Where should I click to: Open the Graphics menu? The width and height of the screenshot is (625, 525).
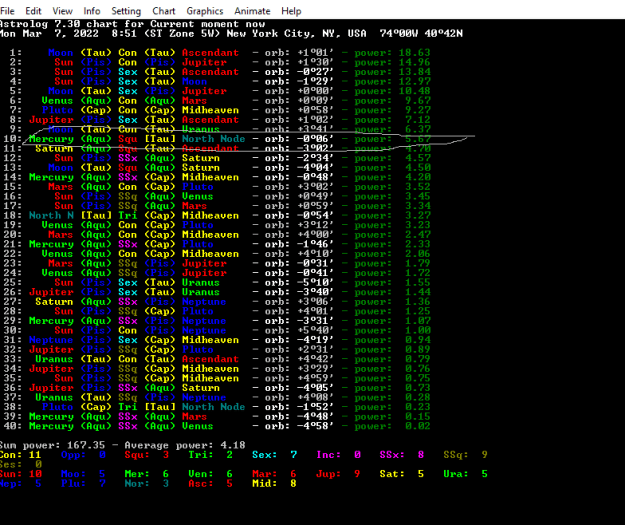coord(204,11)
